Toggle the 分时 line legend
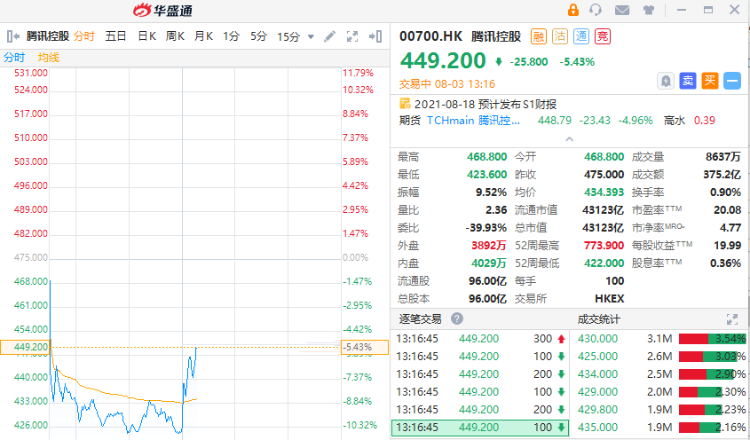Viewport: 750px width, 440px height. click(x=14, y=58)
